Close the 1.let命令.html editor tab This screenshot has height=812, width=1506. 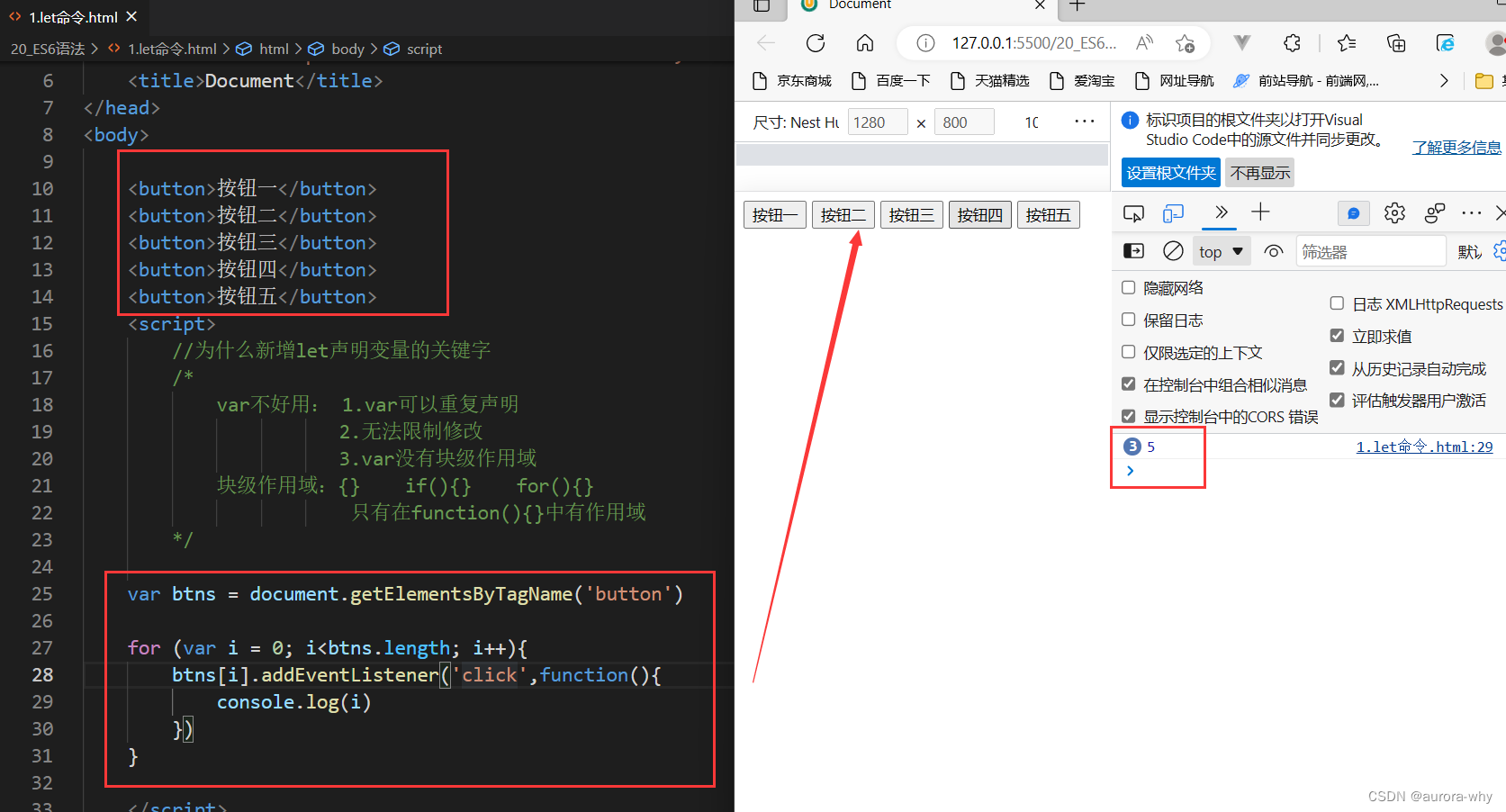[132, 16]
